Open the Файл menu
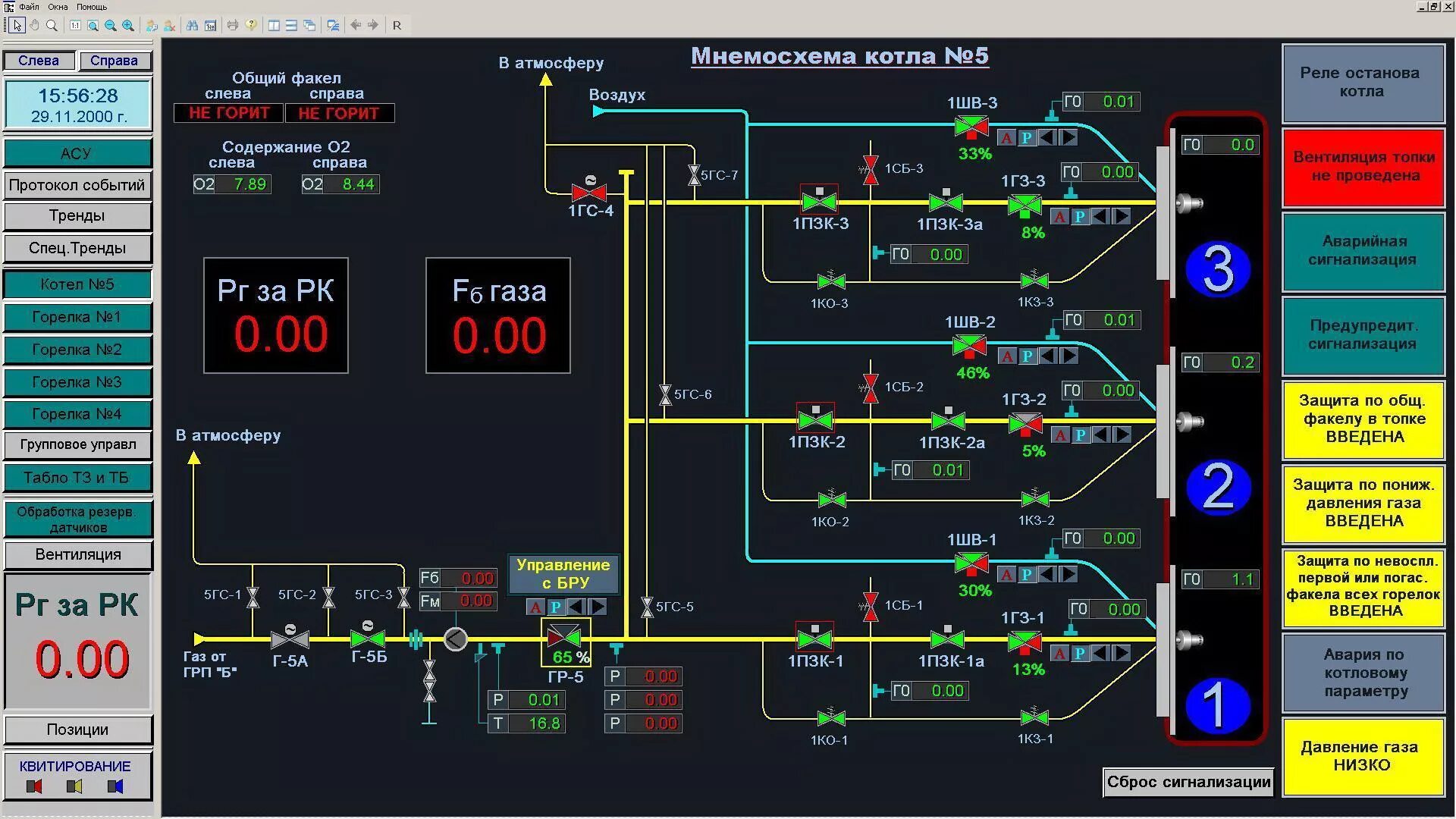 pyautogui.click(x=29, y=6)
